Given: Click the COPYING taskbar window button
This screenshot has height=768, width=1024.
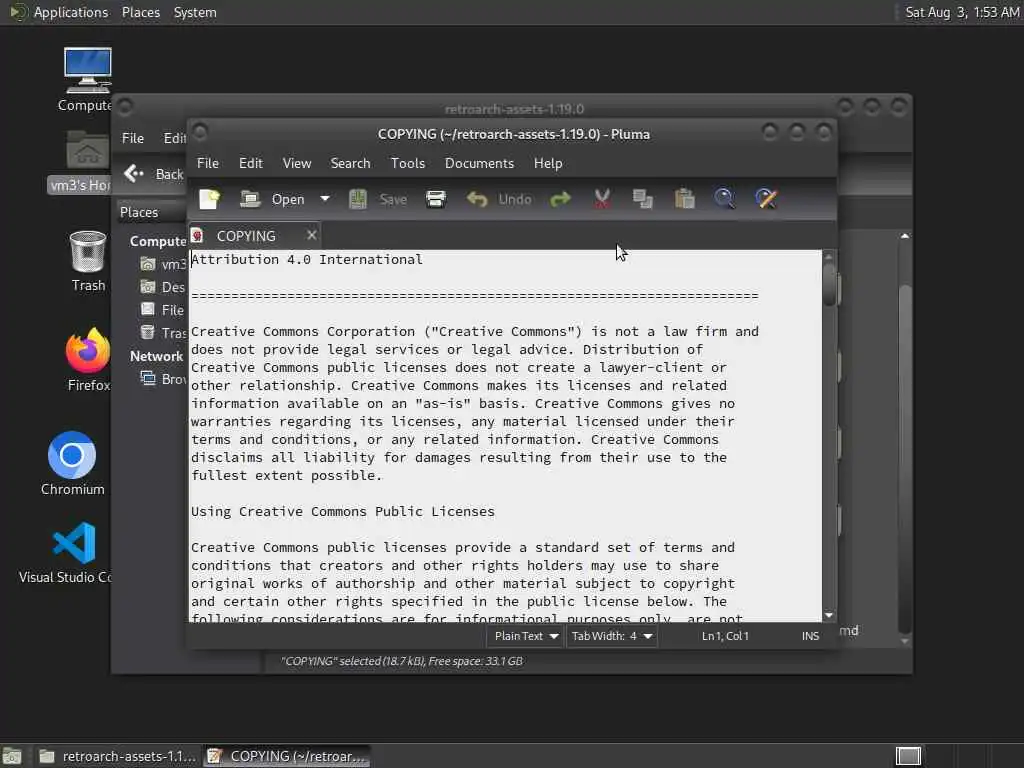Looking at the screenshot, I should pos(288,756).
